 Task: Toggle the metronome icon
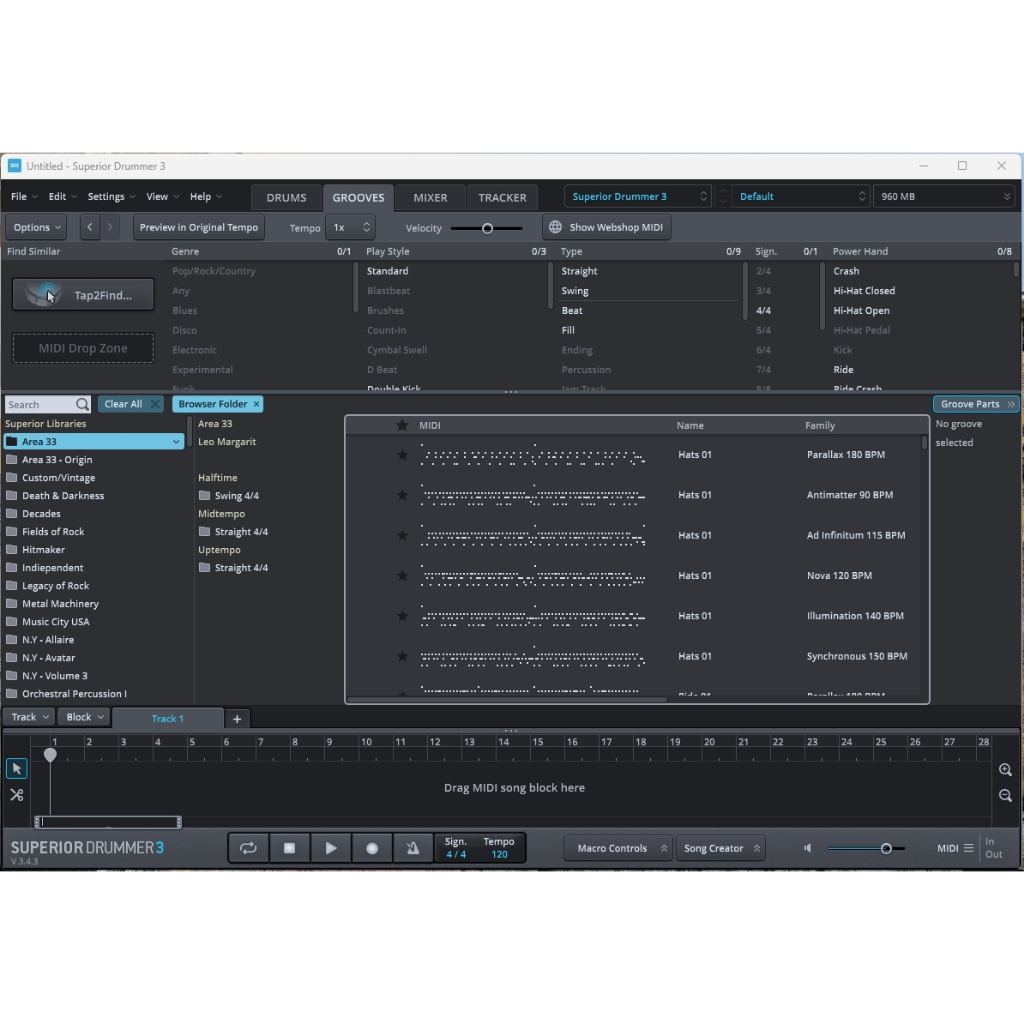(x=413, y=848)
